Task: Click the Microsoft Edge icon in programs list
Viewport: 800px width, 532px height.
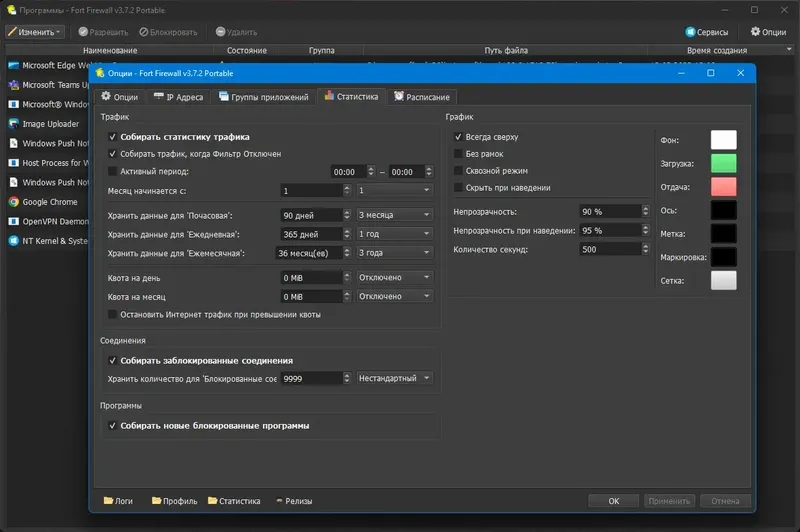Action: 14,65
